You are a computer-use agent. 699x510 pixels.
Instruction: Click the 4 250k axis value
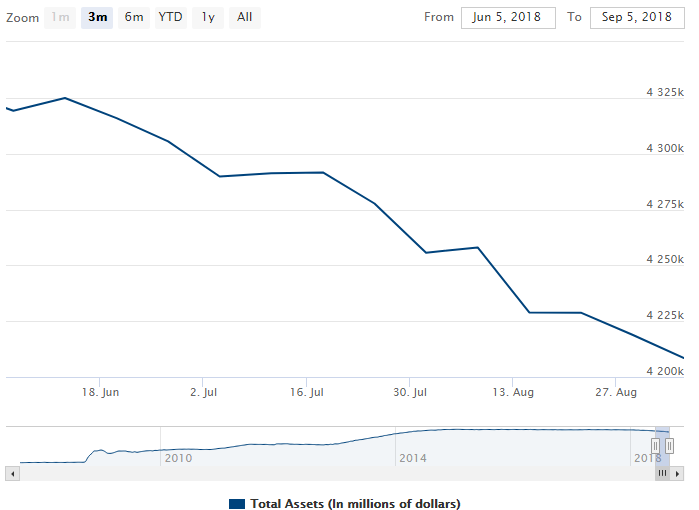(x=665, y=259)
